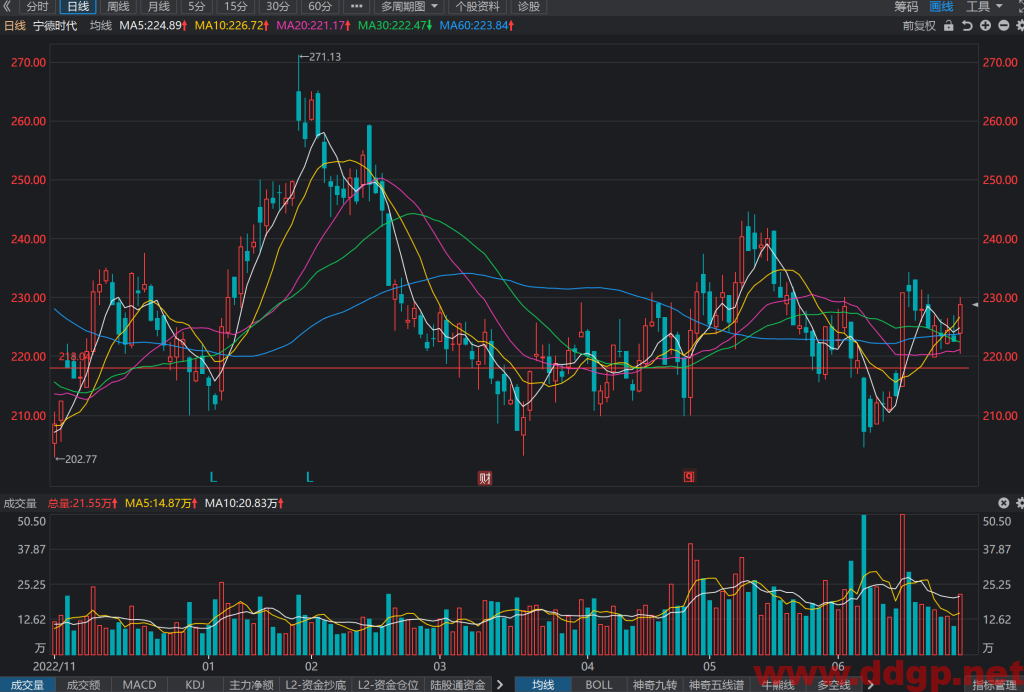Screen dimensions: 1024x692
Task: Click the MA5:224.89 label
Action: click(x=153, y=25)
